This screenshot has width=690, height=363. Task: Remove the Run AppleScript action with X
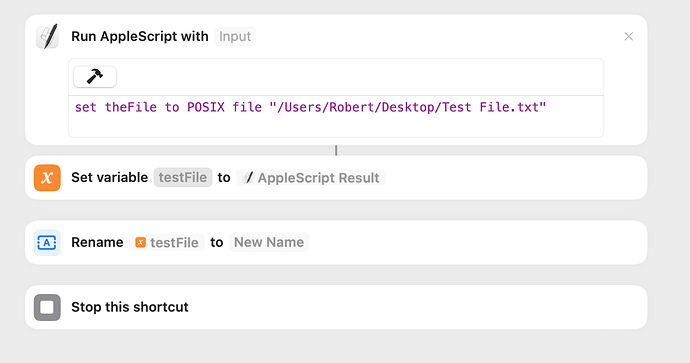coord(629,37)
